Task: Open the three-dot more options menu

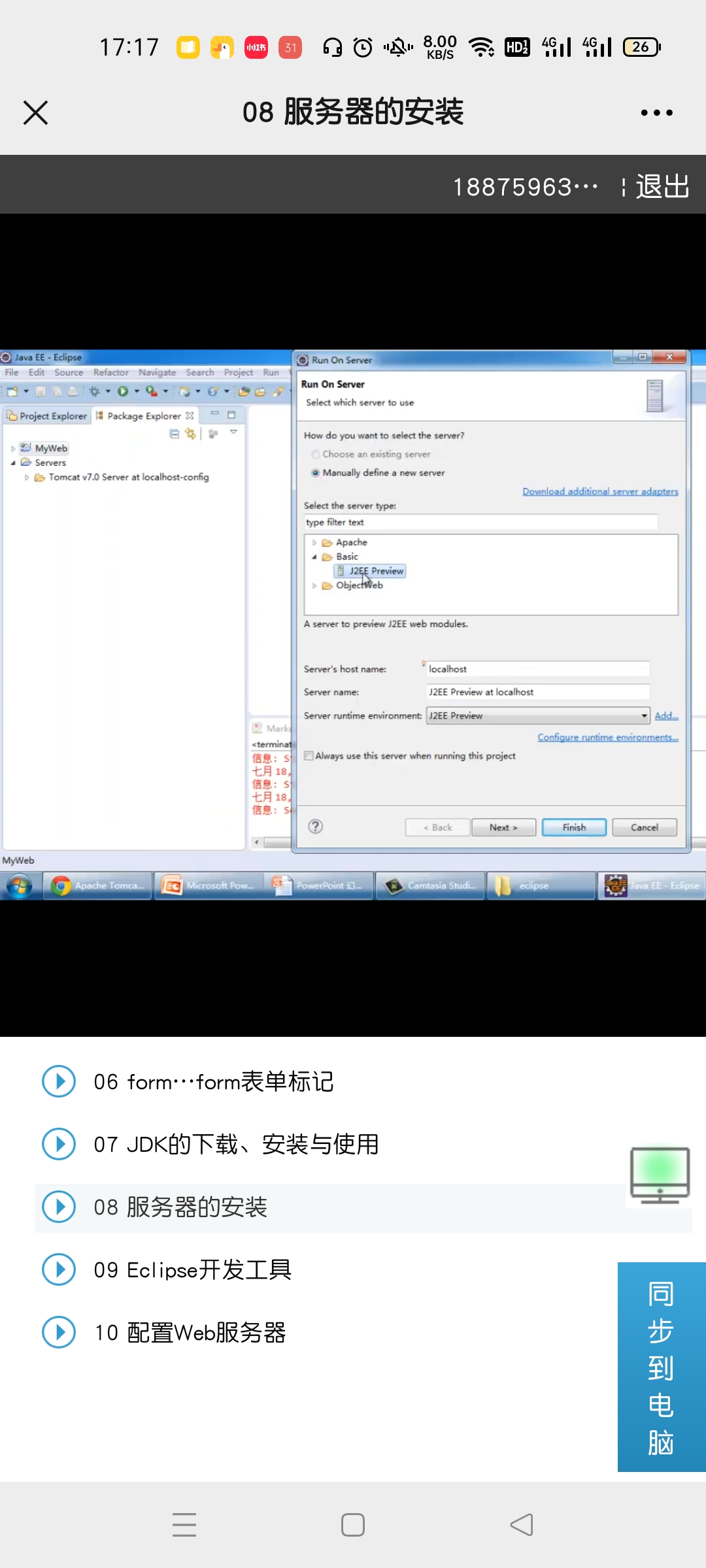Action: (656, 113)
